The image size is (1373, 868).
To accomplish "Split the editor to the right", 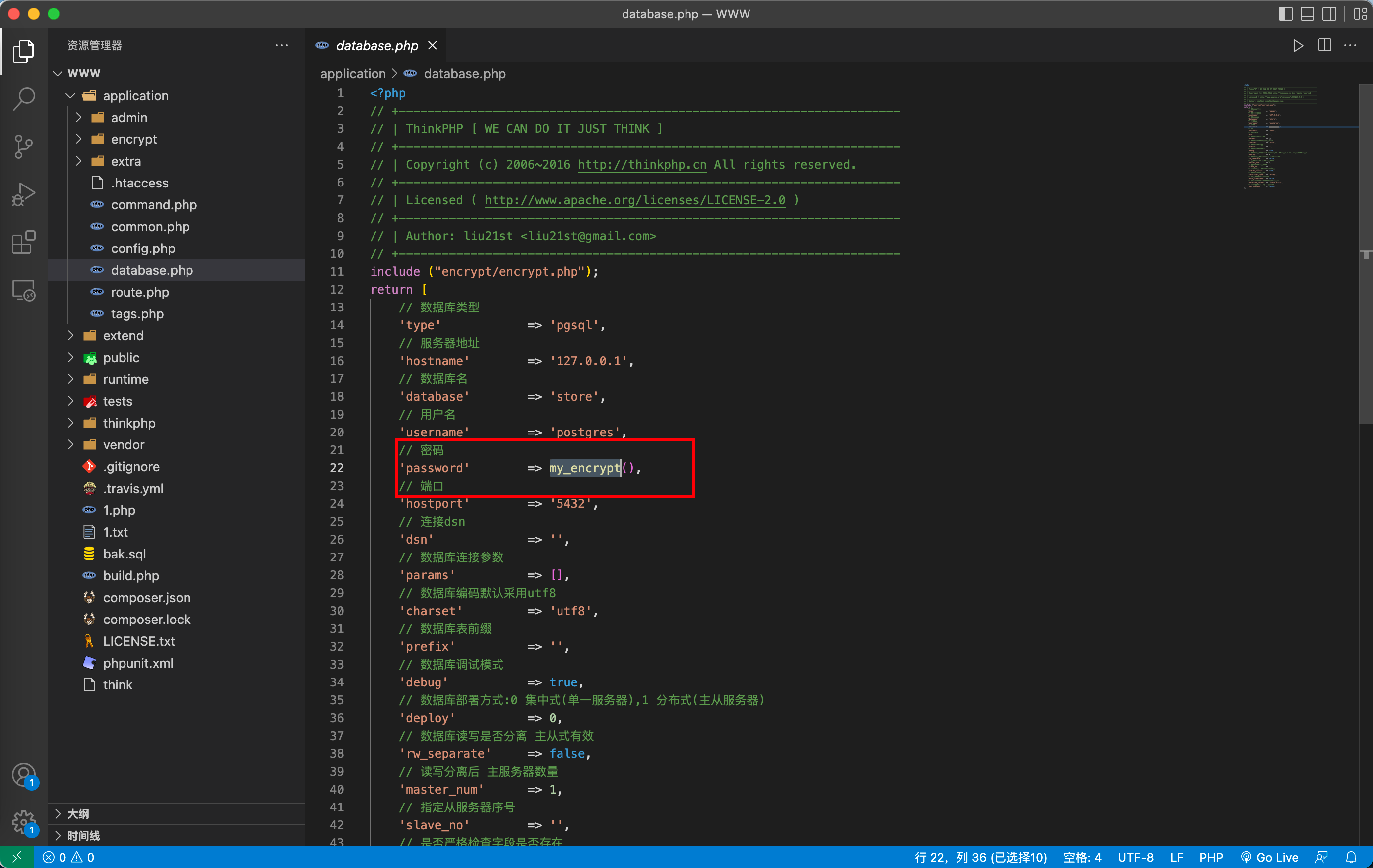I will click(x=1324, y=45).
